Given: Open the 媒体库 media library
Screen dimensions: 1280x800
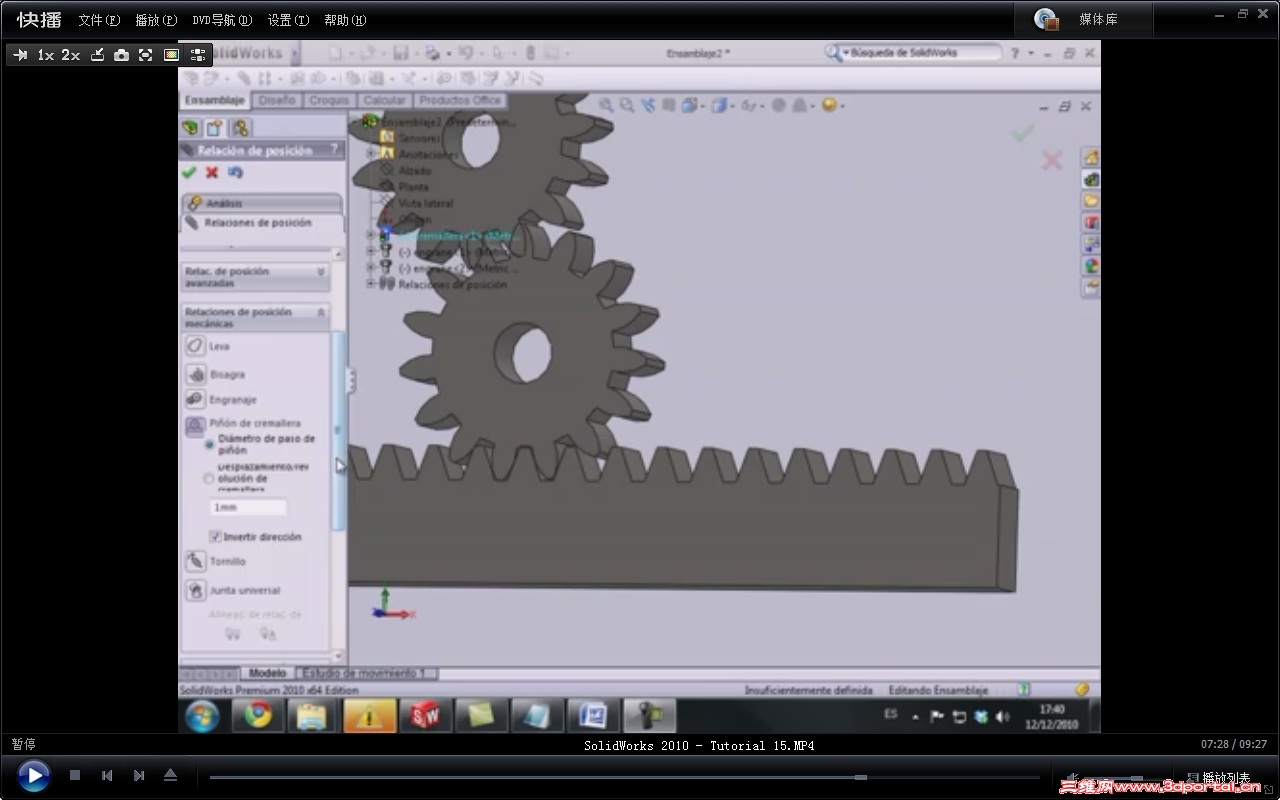Looking at the screenshot, I should coord(1084,19).
